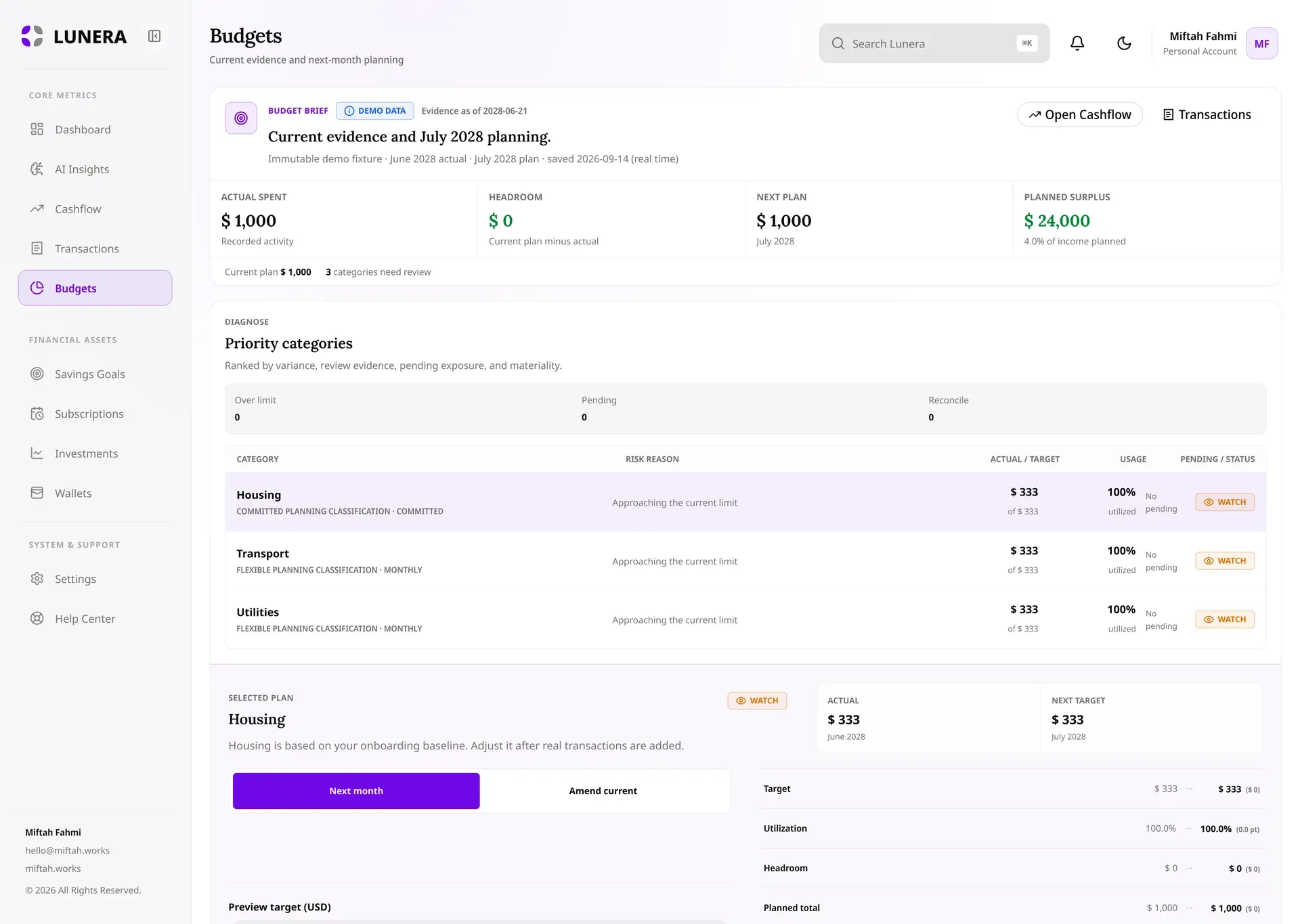Click the miftah.works link
Image resolution: width=1300 pixels, height=924 pixels.
53,868
